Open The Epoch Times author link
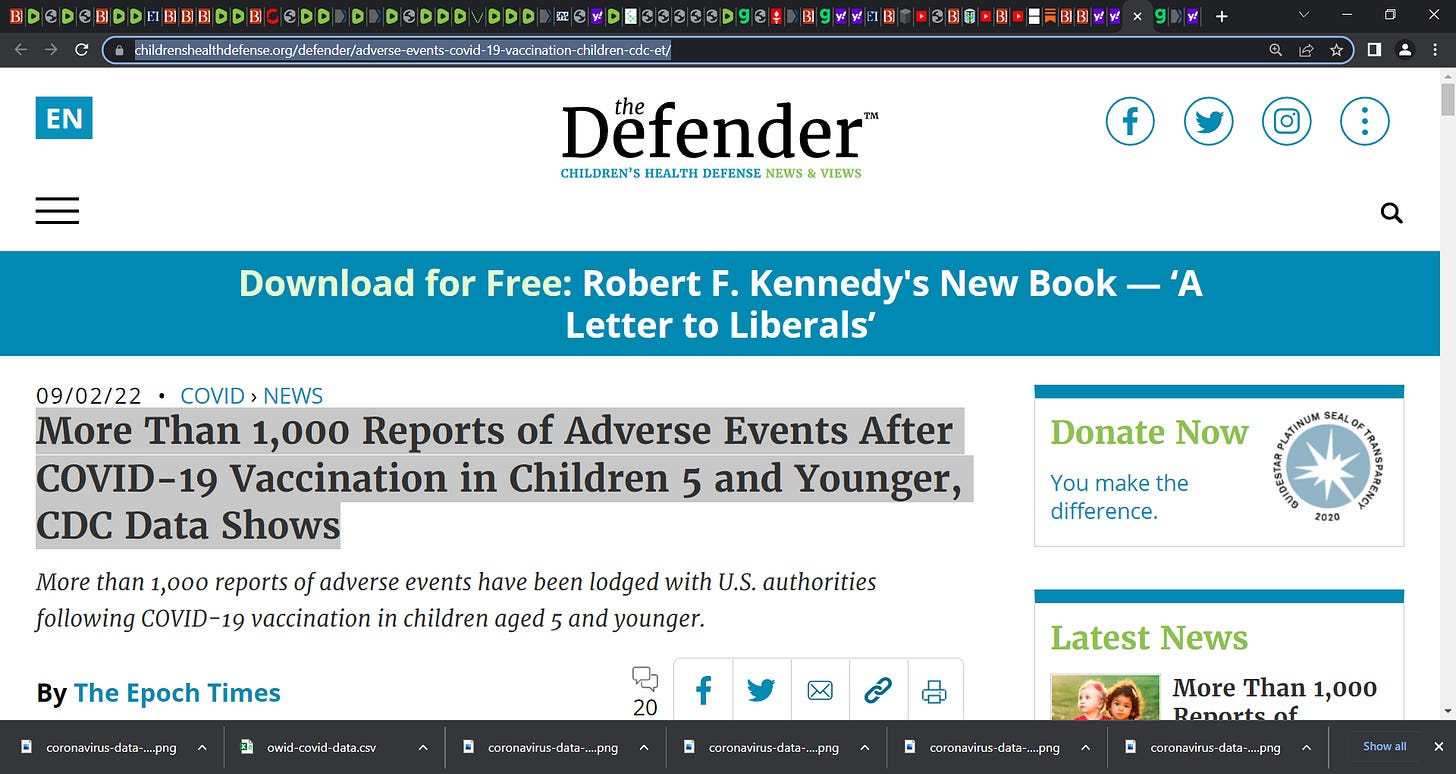The image size is (1456, 774). click(x=177, y=693)
